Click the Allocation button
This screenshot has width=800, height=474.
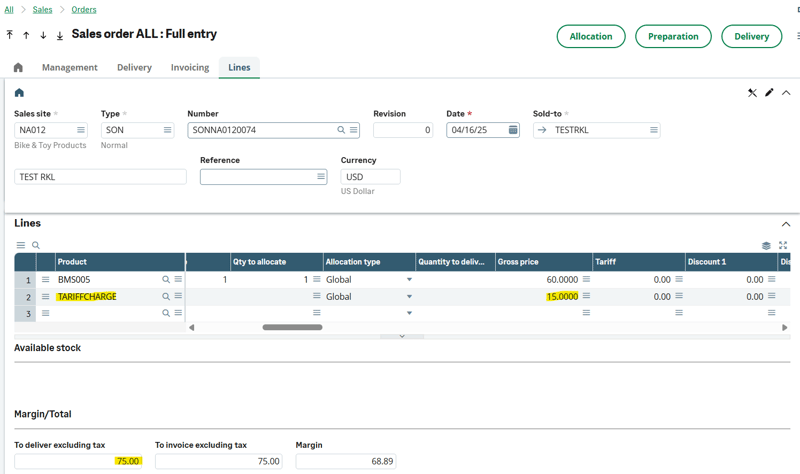coord(591,36)
